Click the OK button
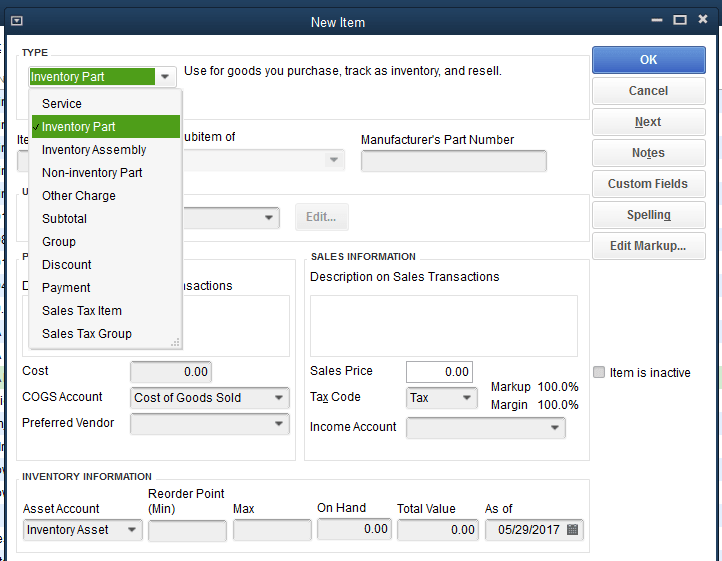The height and width of the screenshot is (561, 722). [x=648, y=60]
